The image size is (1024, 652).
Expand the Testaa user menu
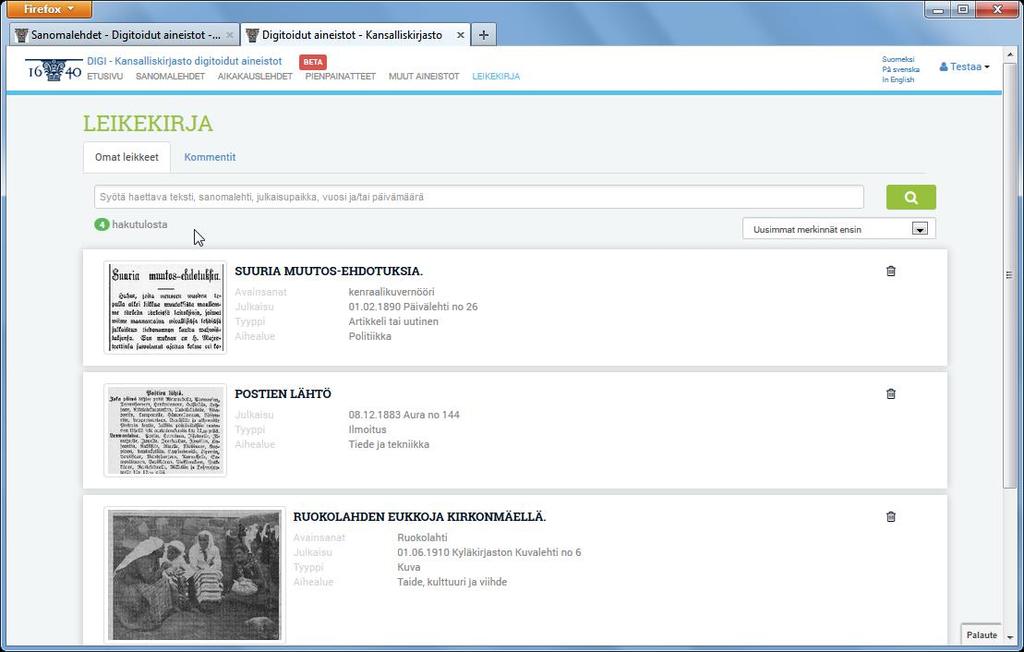tap(965, 67)
